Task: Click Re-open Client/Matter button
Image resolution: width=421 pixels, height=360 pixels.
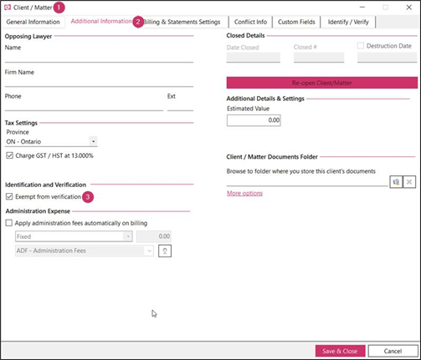Action: [322, 83]
